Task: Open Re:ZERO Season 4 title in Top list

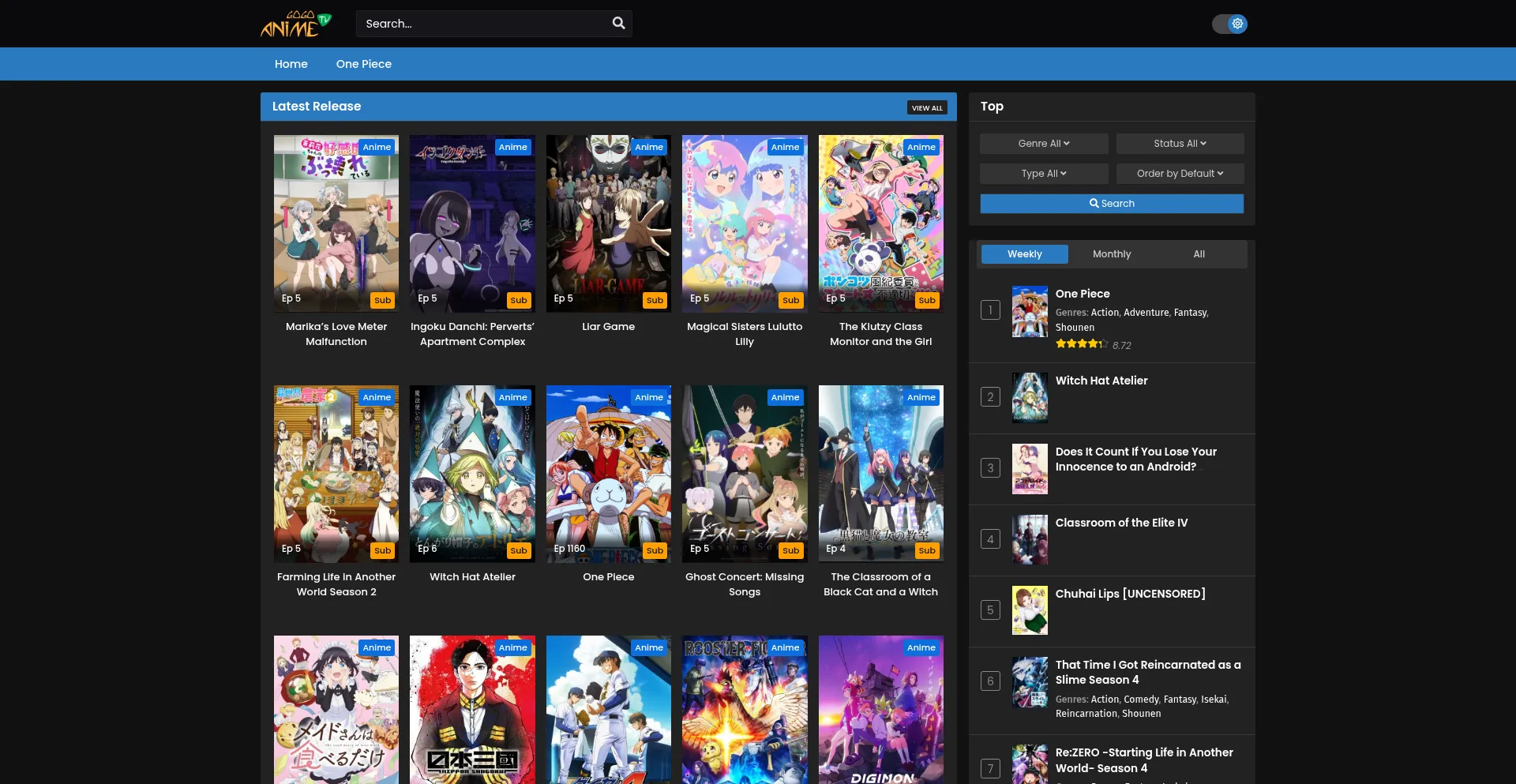Action: pos(1144,760)
